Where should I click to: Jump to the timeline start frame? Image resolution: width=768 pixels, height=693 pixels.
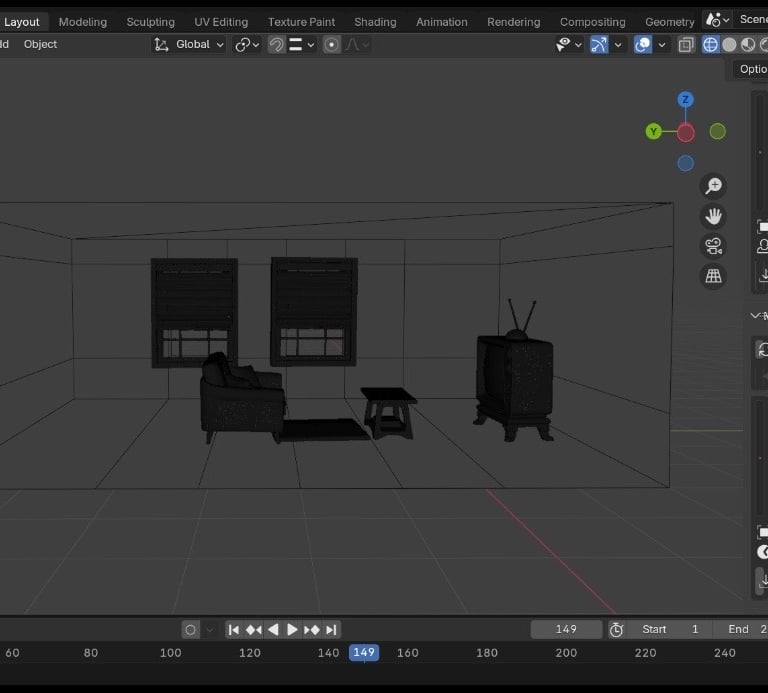(x=234, y=629)
